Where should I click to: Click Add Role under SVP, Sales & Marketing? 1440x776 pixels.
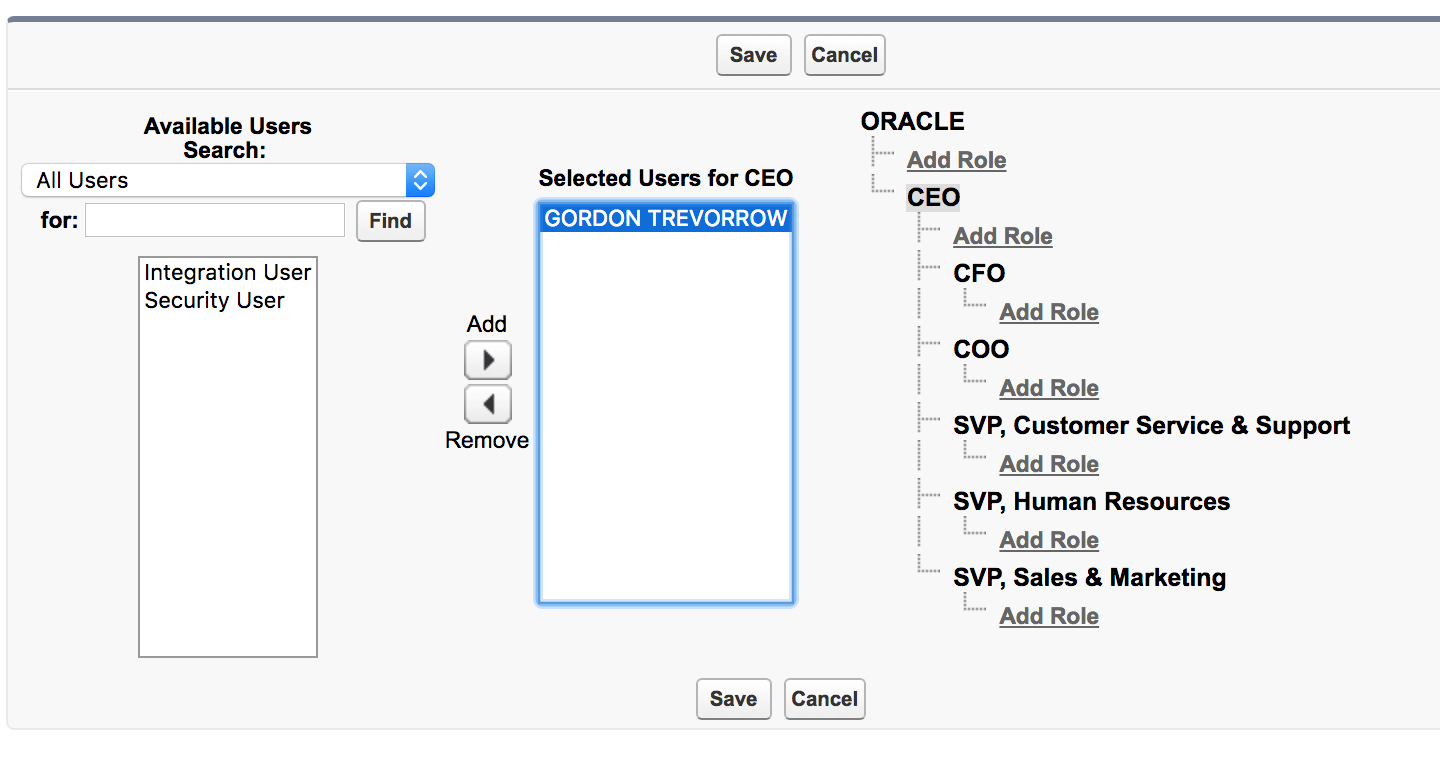1049,616
